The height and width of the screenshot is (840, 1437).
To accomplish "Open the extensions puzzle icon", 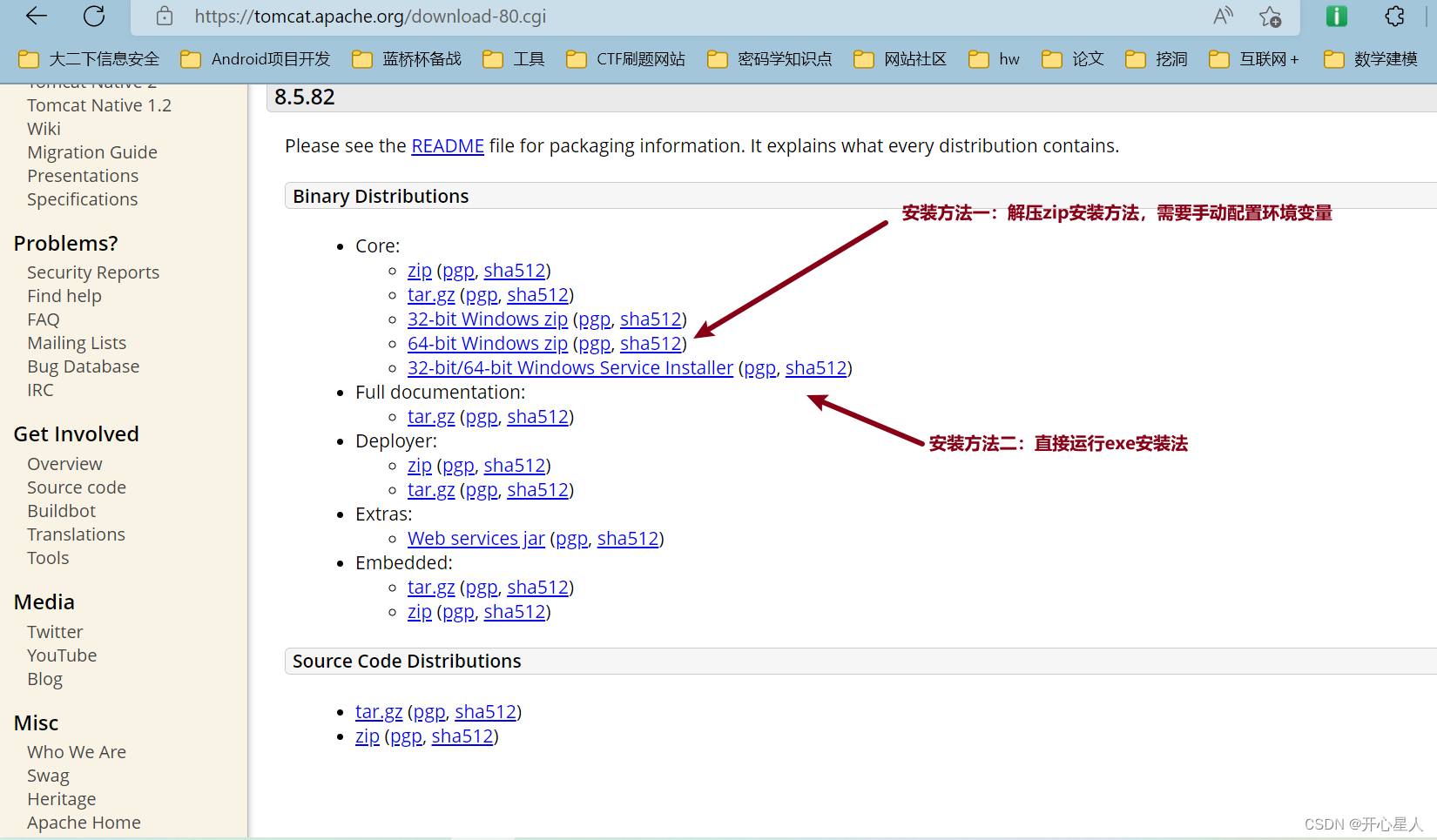I will pos(1394,16).
